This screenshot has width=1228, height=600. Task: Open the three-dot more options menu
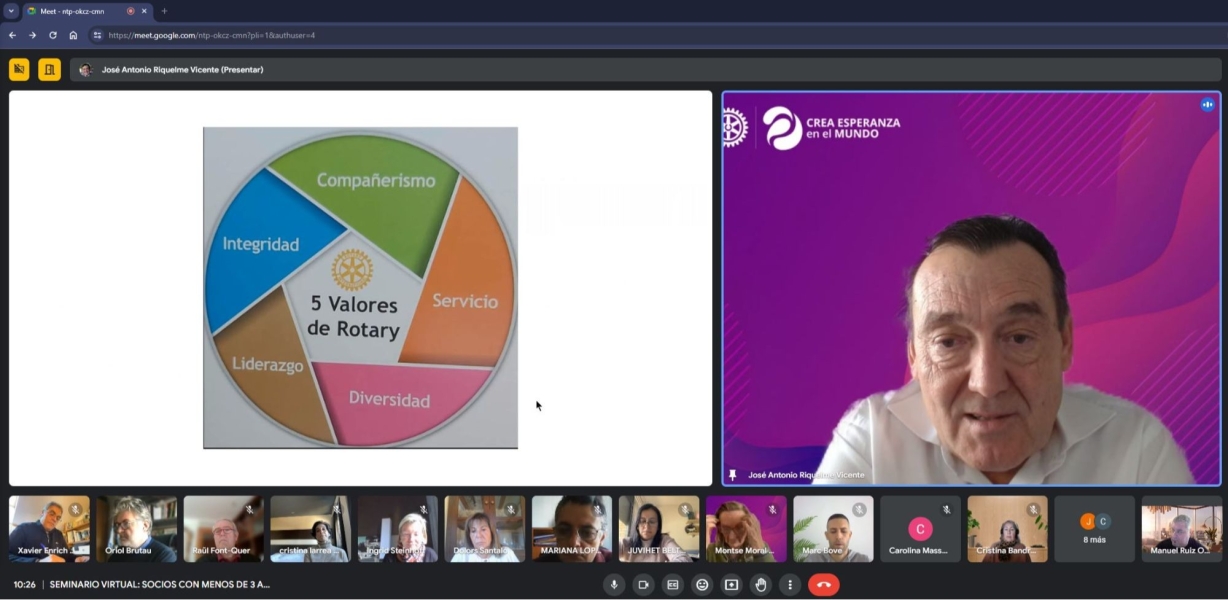point(790,585)
